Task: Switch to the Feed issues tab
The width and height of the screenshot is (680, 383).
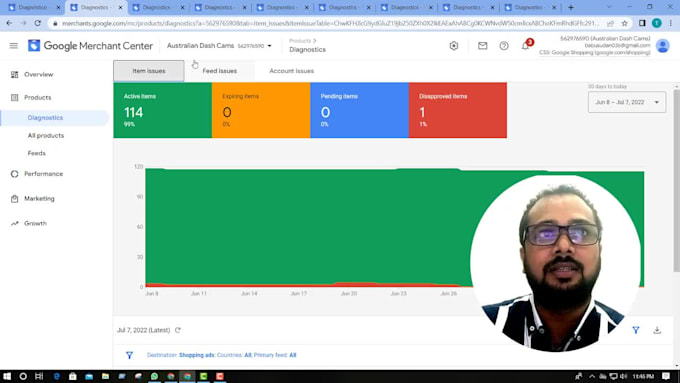Action: 219,71
